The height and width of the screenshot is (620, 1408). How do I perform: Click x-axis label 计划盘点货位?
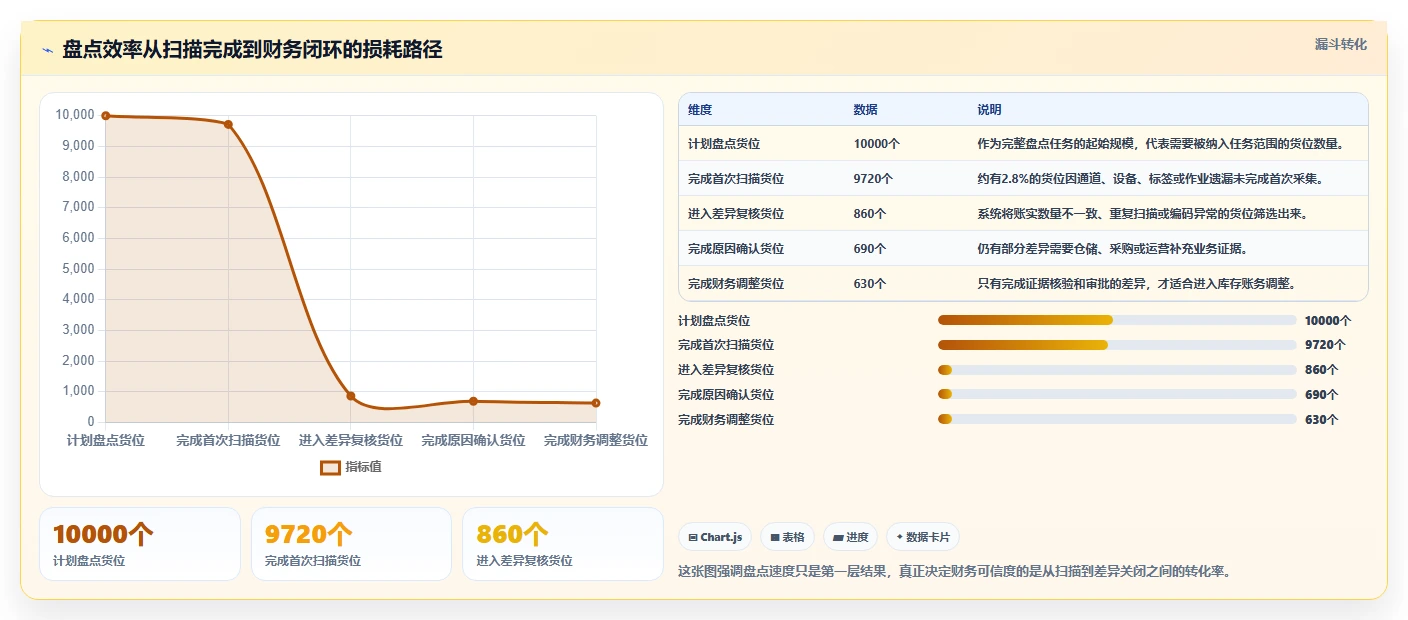click(106, 440)
